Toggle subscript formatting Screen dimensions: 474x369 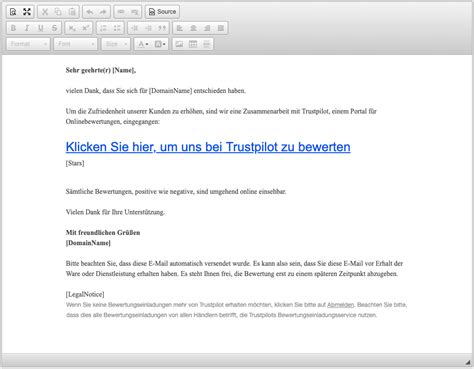(72, 28)
